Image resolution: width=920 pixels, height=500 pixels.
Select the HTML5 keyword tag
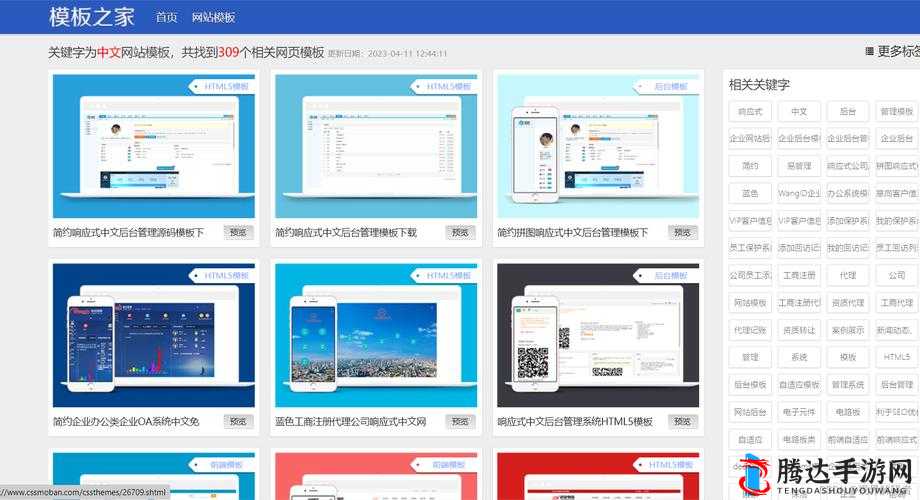pos(896,357)
